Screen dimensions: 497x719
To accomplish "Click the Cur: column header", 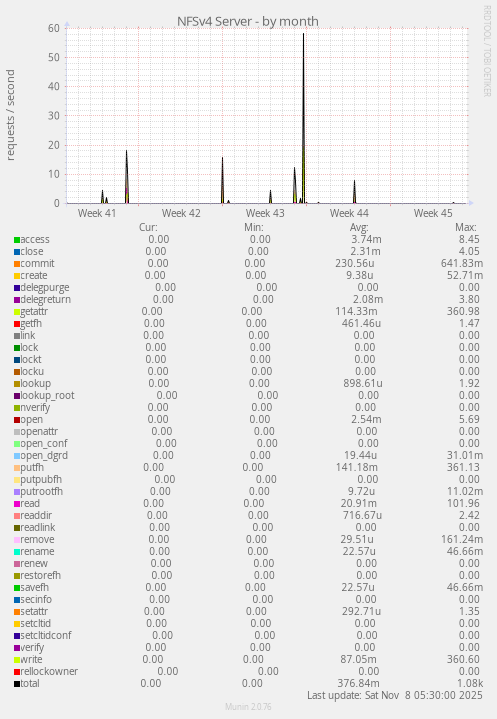I will coord(148,227).
